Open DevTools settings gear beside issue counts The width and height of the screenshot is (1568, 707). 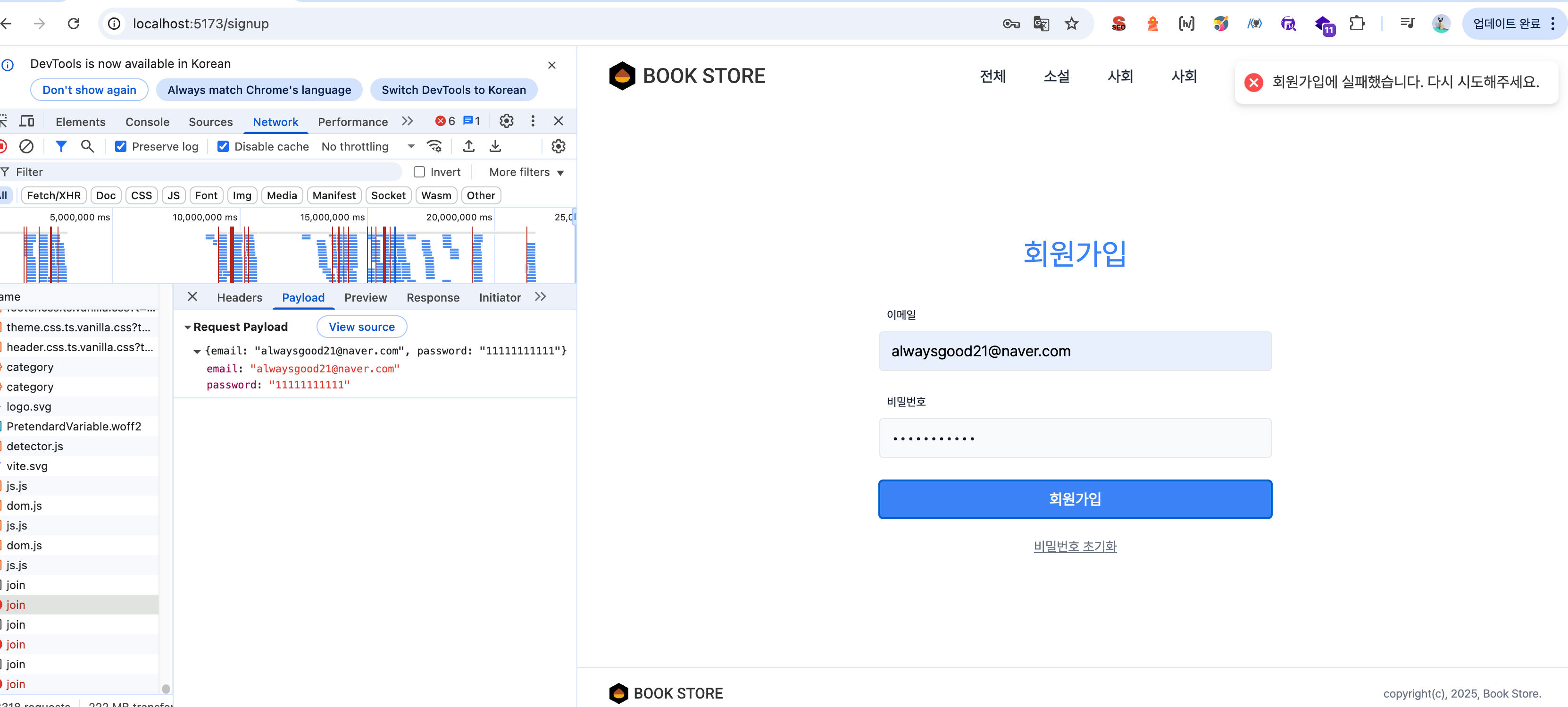pyautogui.click(x=507, y=121)
